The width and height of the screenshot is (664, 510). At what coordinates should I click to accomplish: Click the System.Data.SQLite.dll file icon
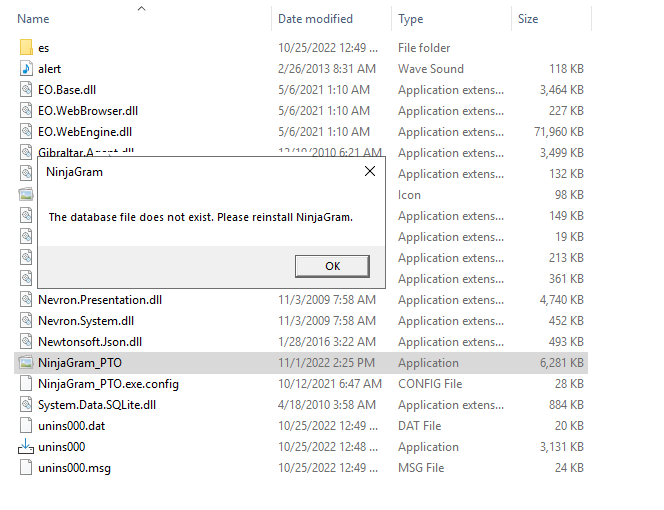pyautogui.click(x=26, y=405)
